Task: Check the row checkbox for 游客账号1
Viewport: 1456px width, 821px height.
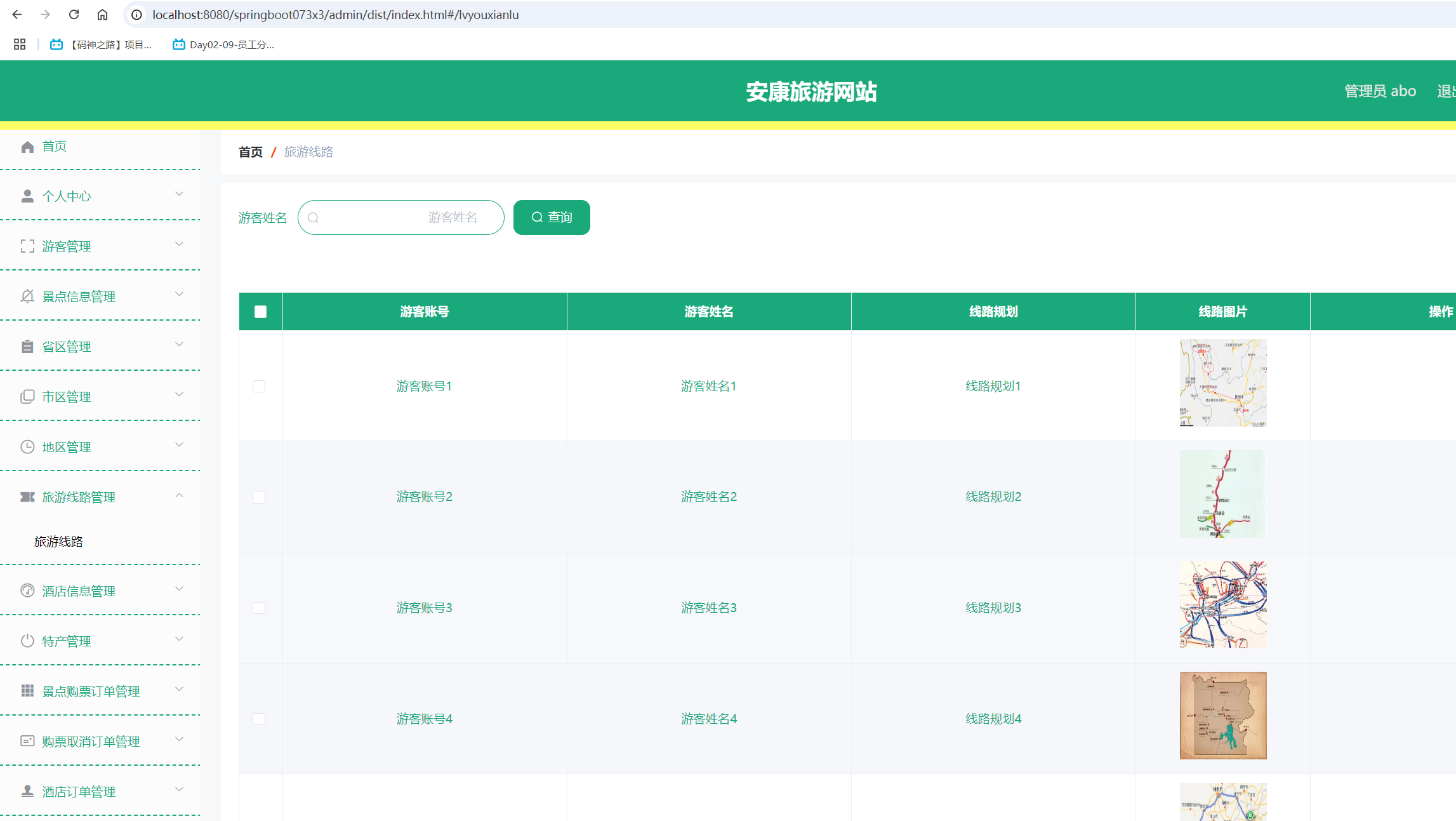Action: [x=259, y=385]
